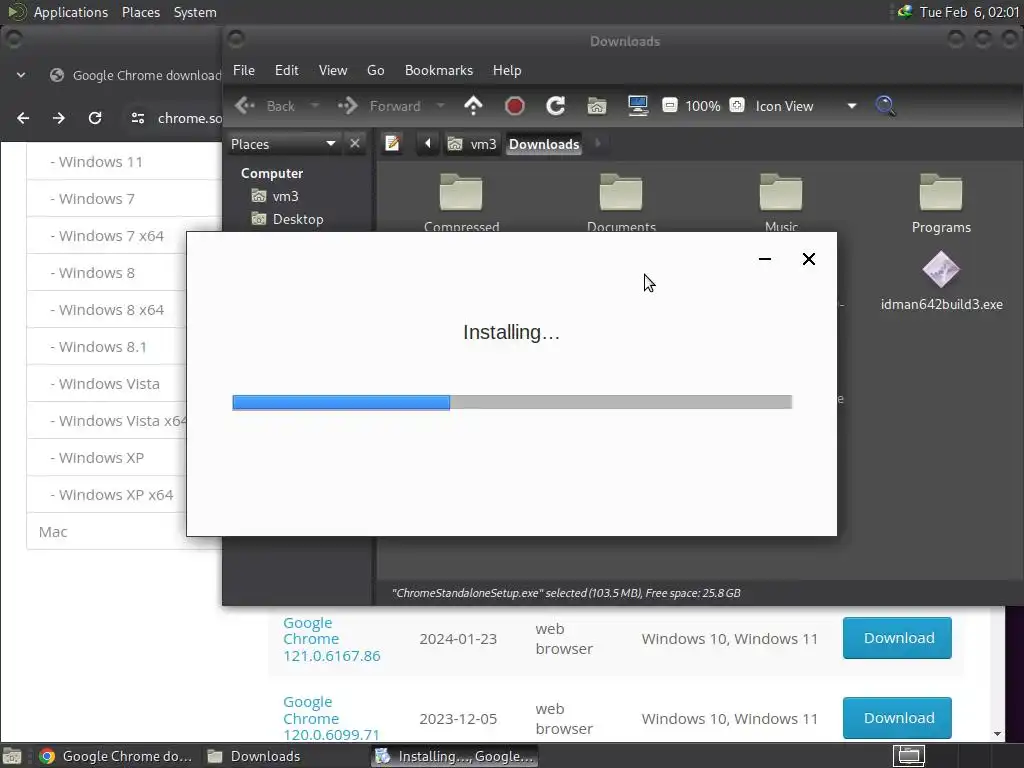Open the Documents folder
Screen dimensions: 1024x768
[621, 202]
